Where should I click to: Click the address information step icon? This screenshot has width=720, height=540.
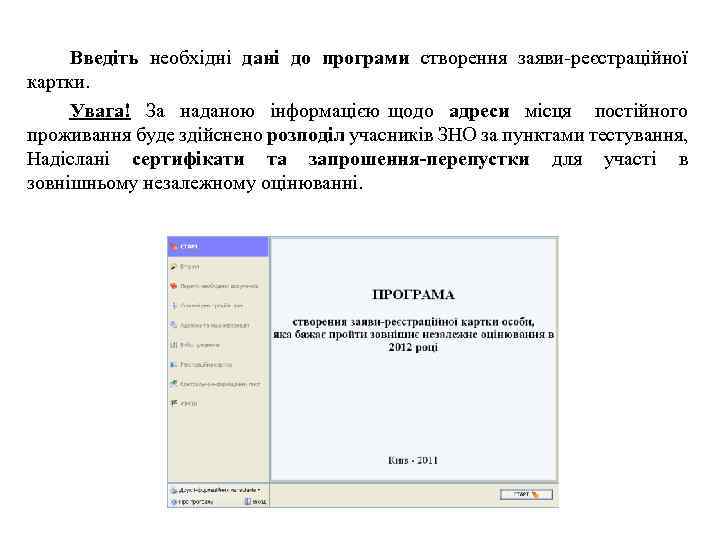point(174,325)
